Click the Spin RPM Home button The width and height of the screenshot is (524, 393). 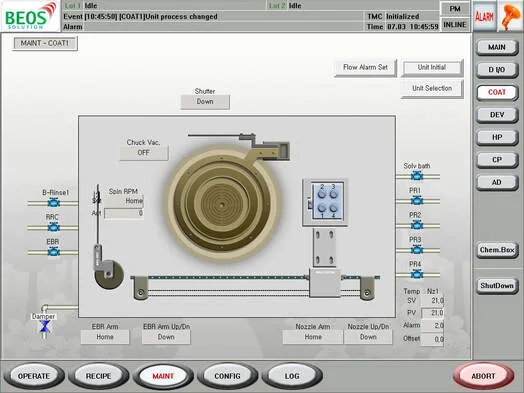click(x=125, y=201)
